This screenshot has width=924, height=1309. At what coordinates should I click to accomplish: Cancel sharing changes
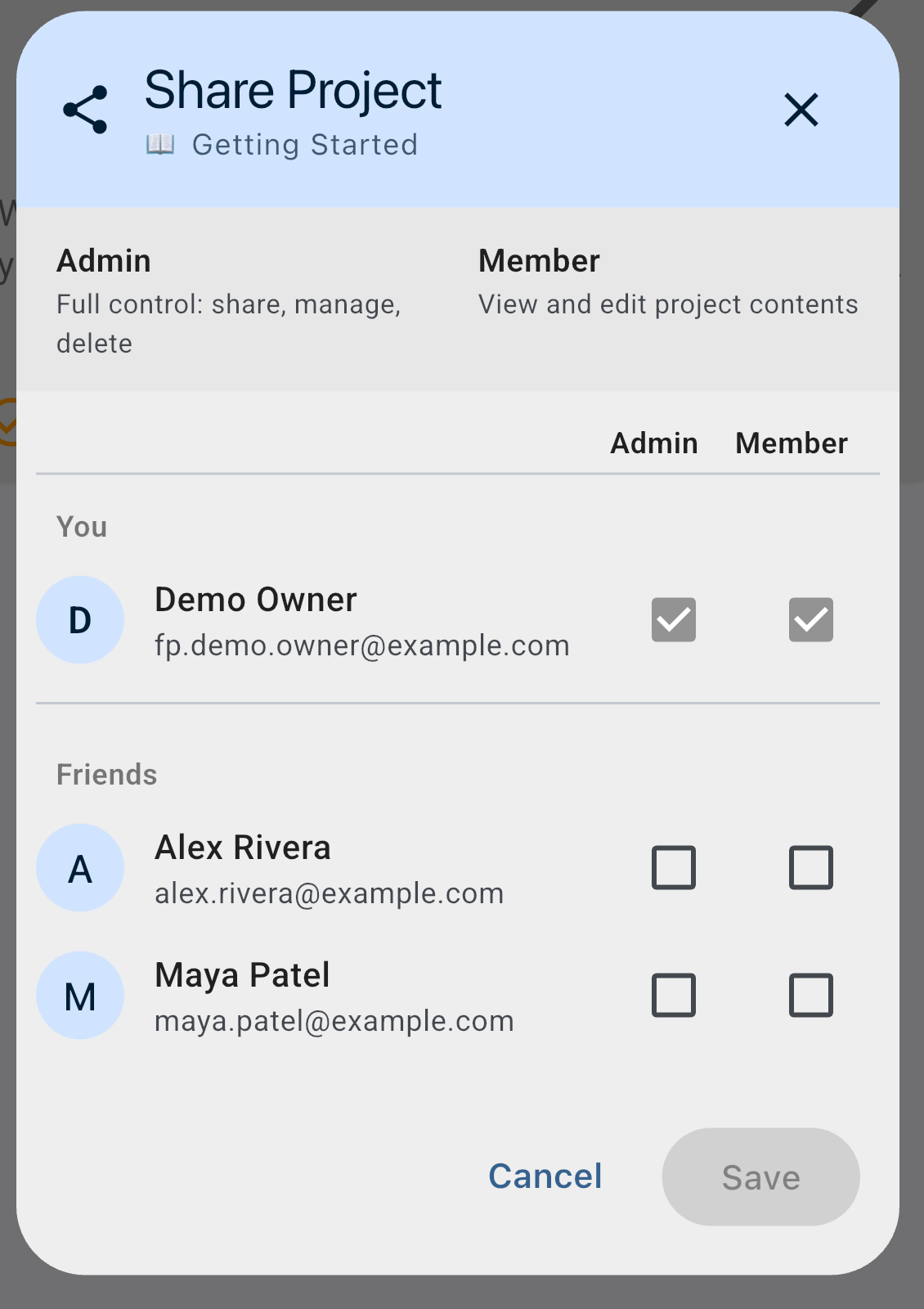545,1176
